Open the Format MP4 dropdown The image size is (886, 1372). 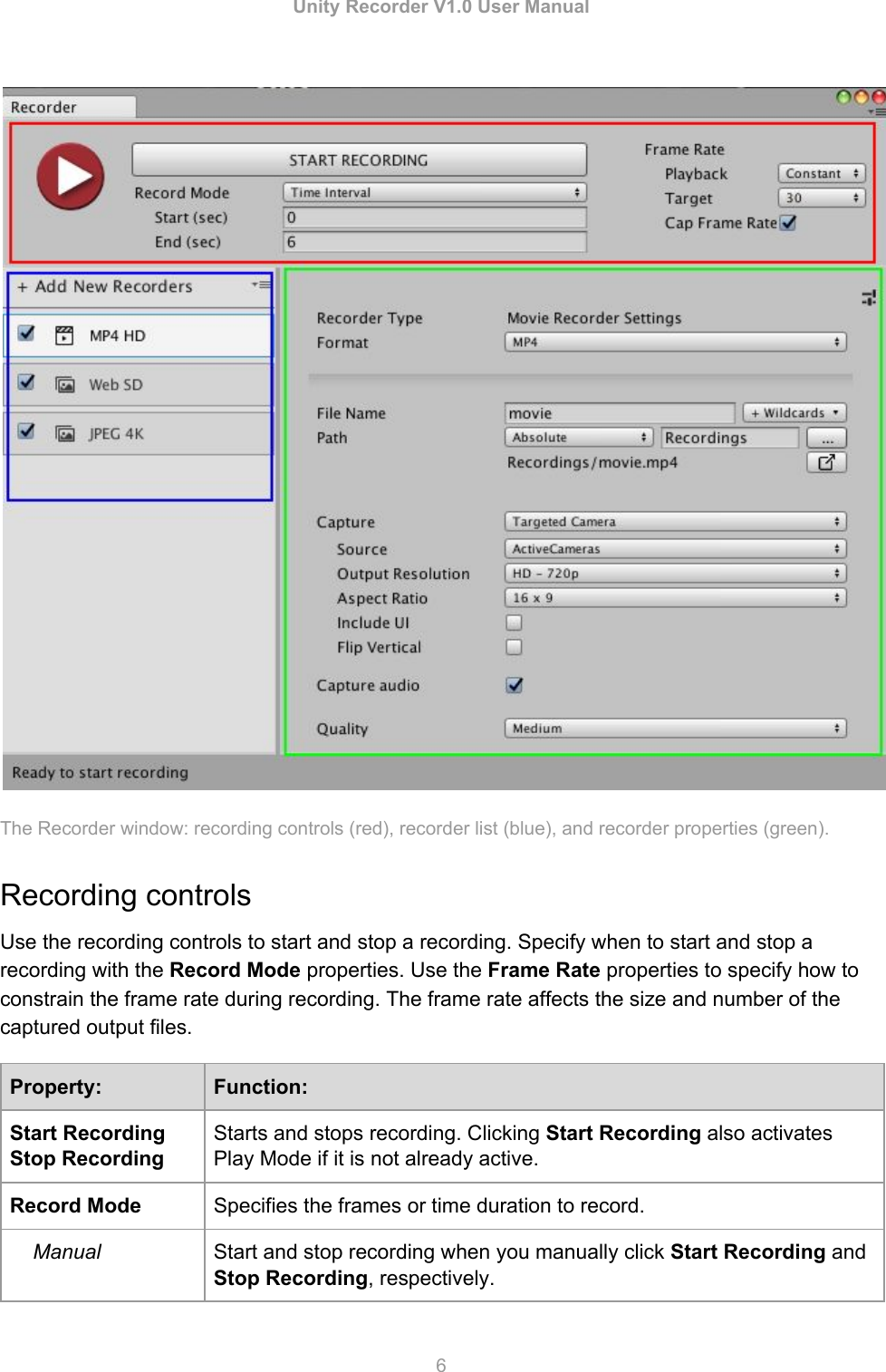point(673,342)
